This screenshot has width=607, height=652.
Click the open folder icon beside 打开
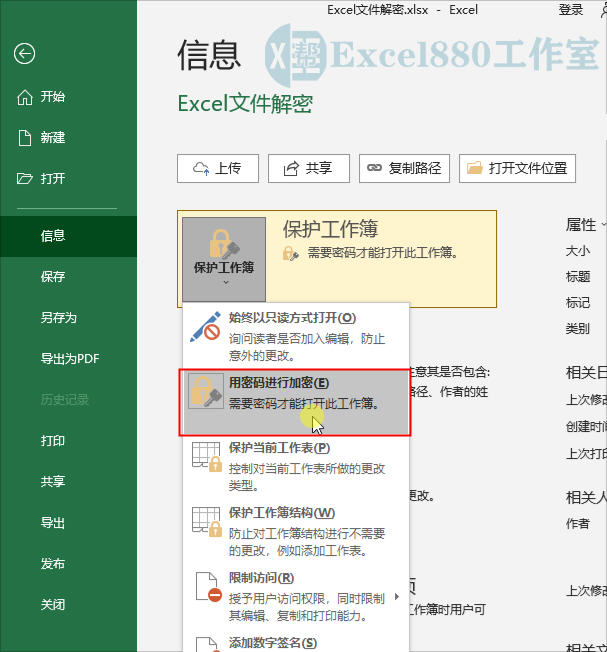click(25, 179)
